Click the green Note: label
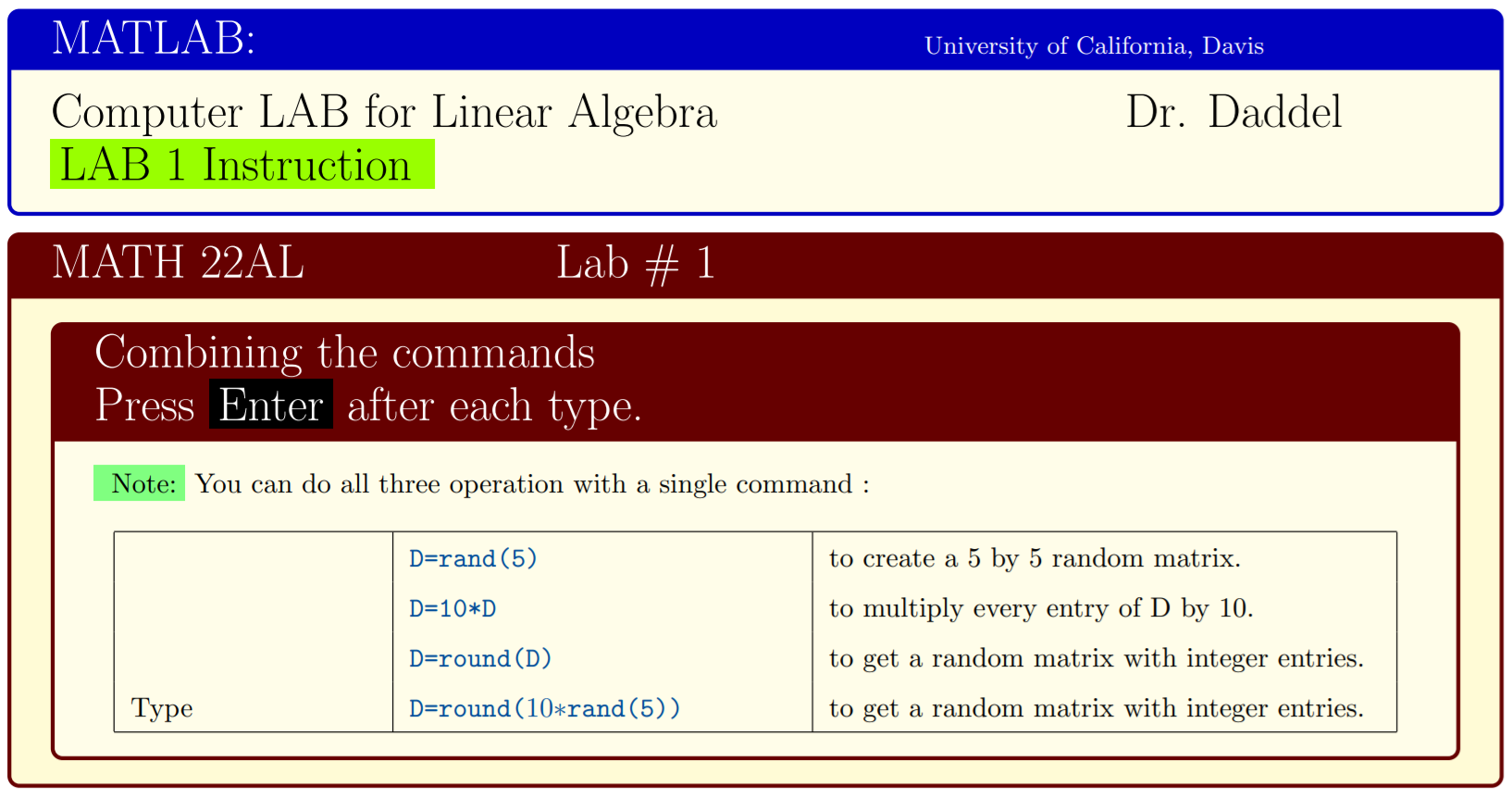This screenshot has width=1512, height=798. [140, 483]
